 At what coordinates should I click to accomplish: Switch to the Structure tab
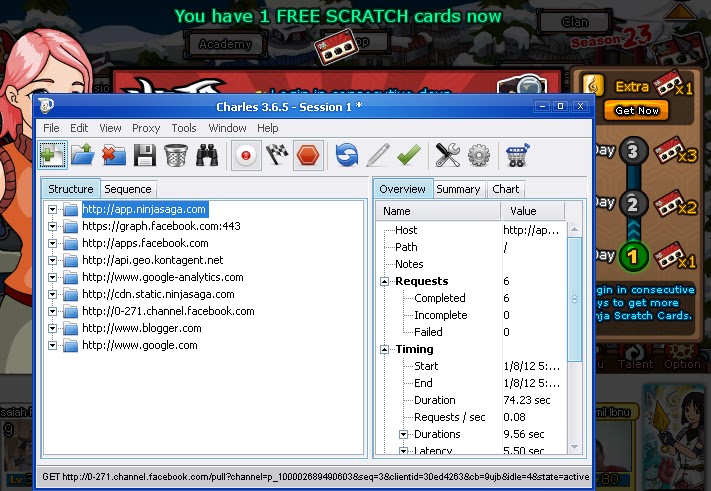[71, 189]
